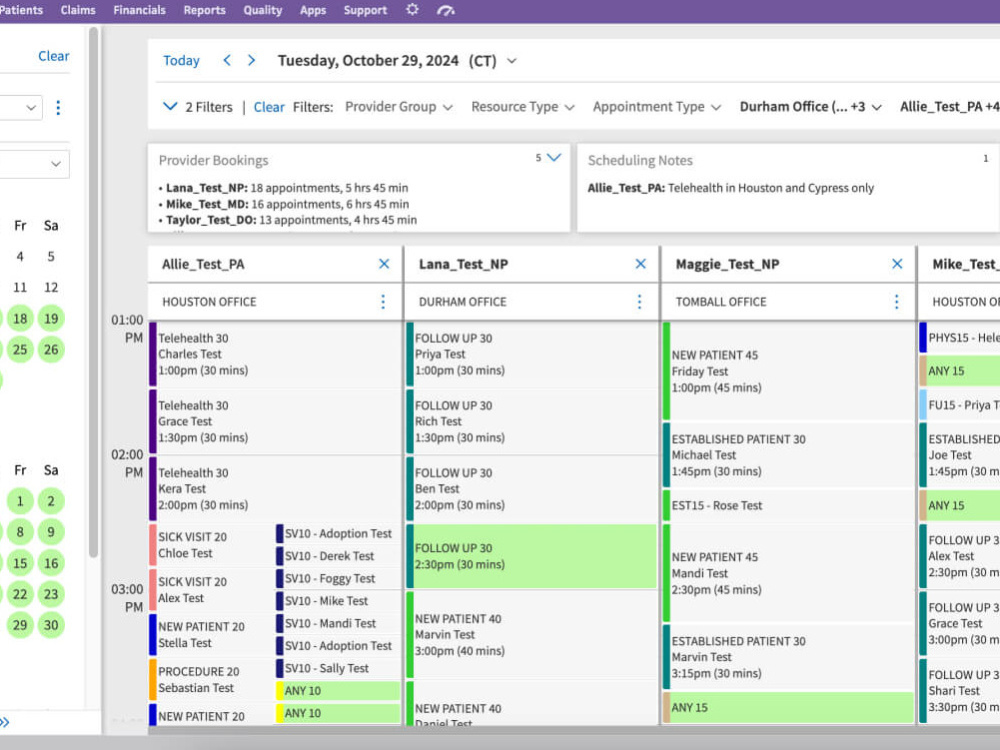This screenshot has width=1000, height=750.
Task: Open Tomball Office options menu (three dots)
Action: pyautogui.click(x=897, y=302)
